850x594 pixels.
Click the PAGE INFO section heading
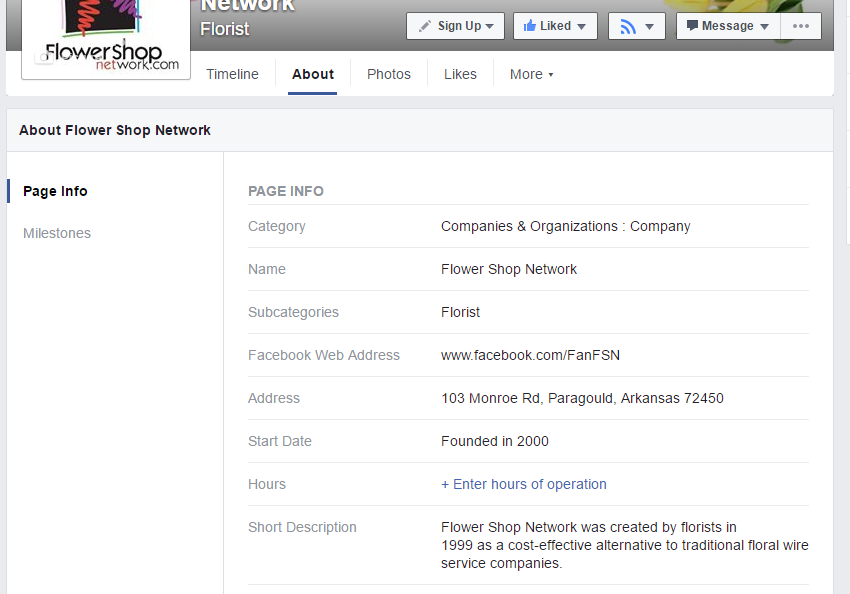pos(286,191)
